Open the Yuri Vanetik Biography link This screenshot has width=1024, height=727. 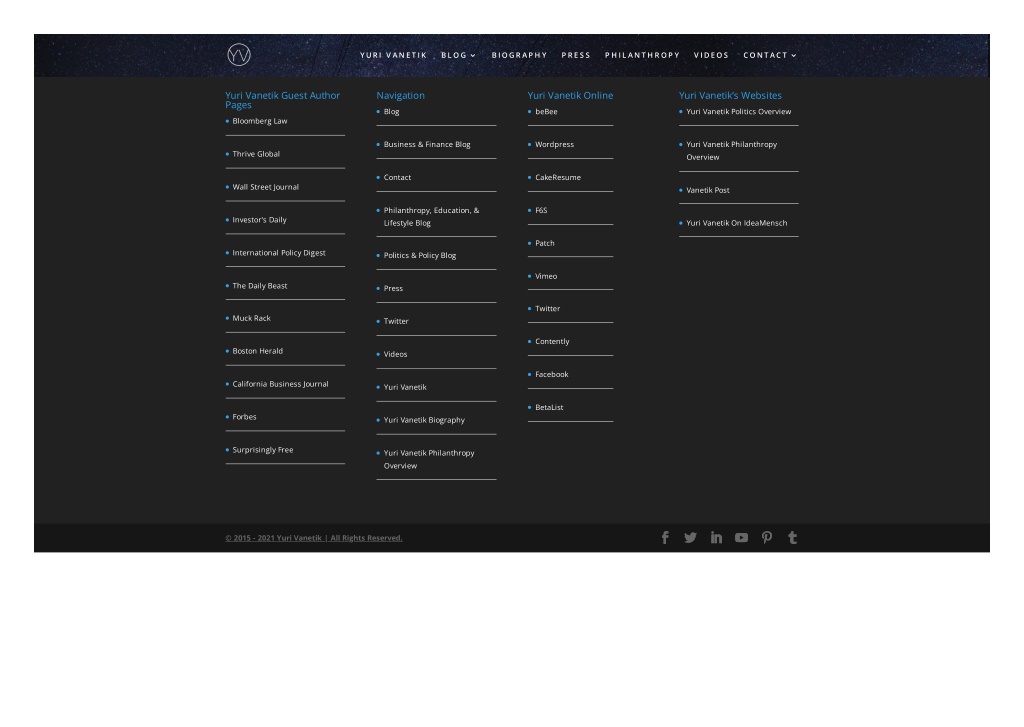tap(424, 420)
